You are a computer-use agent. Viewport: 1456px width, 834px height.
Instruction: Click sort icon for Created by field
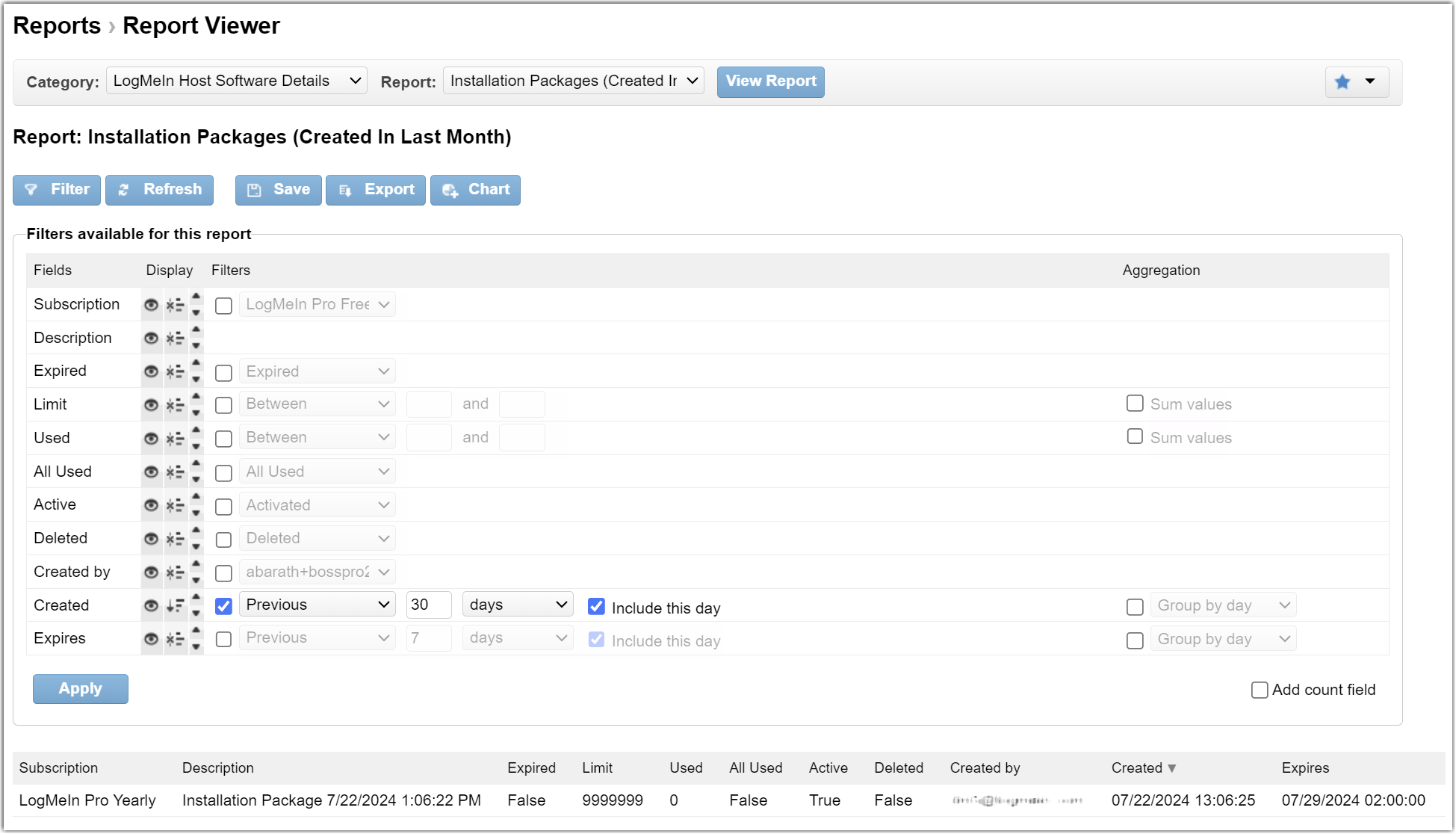pyautogui.click(x=175, y=572)
